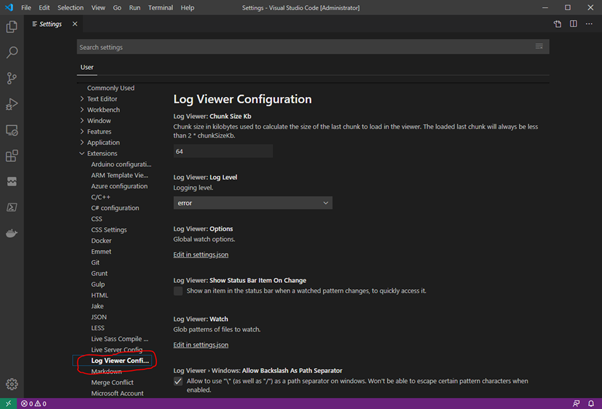
Task: Expand the Text Editor settings category
Action: coord(101,99)
